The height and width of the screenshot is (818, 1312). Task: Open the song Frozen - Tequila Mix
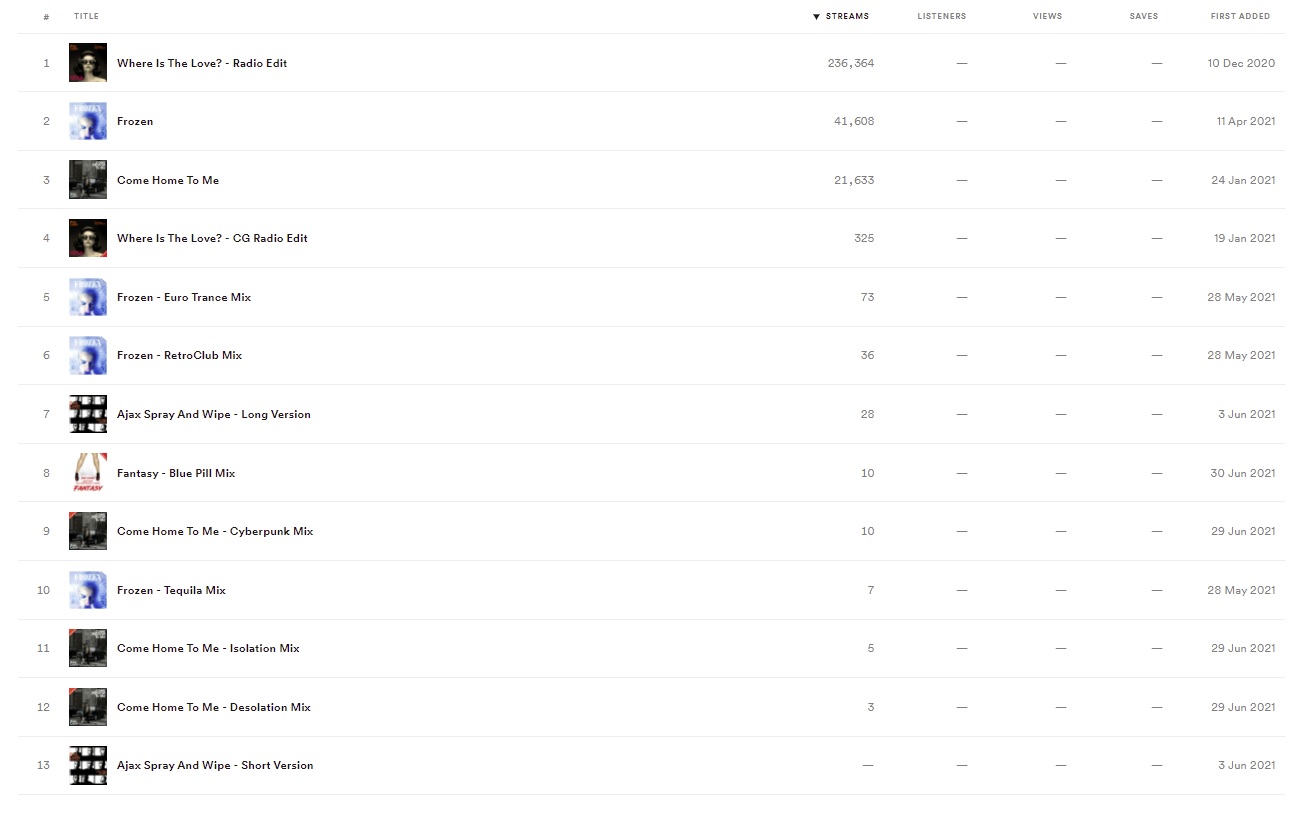click(x=171, y=590)
